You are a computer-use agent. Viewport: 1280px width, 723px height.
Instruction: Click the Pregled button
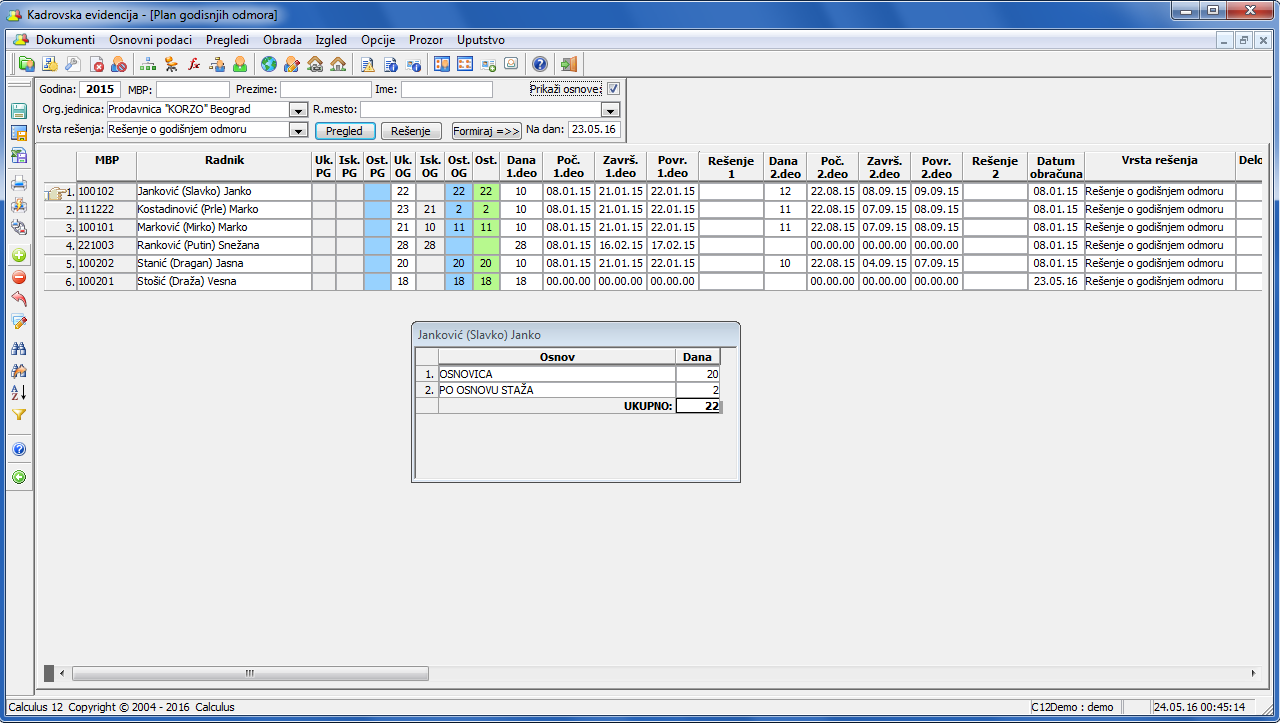(x=345, y=131)
